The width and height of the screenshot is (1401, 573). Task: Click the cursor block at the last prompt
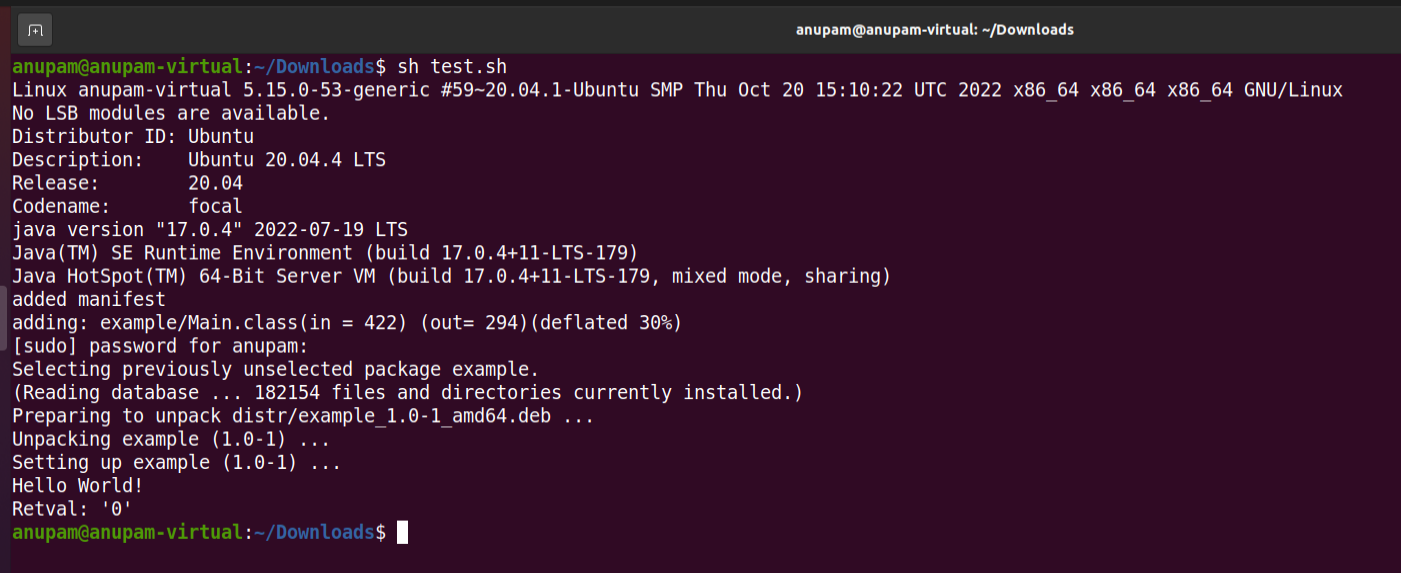click(402, 532)
